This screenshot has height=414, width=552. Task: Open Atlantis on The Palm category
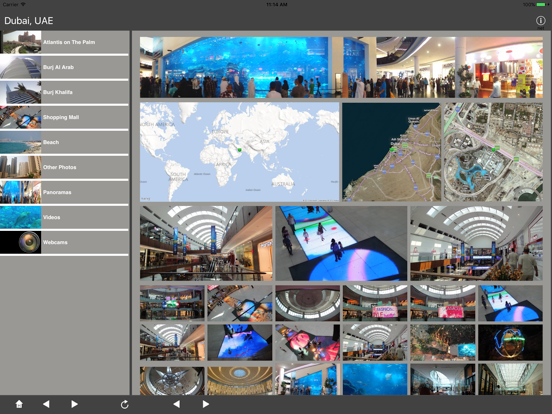coord(64,42)
